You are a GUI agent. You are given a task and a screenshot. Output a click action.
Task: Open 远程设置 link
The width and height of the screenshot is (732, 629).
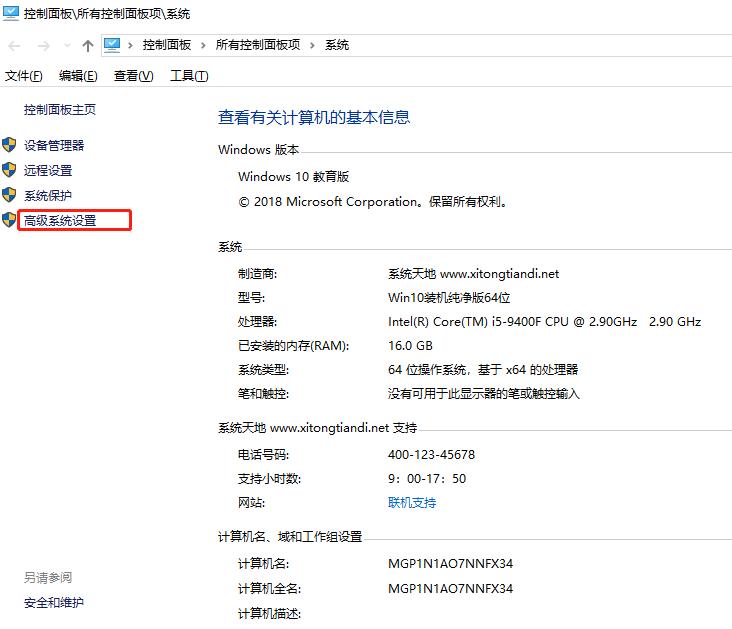tap(48, 170)
